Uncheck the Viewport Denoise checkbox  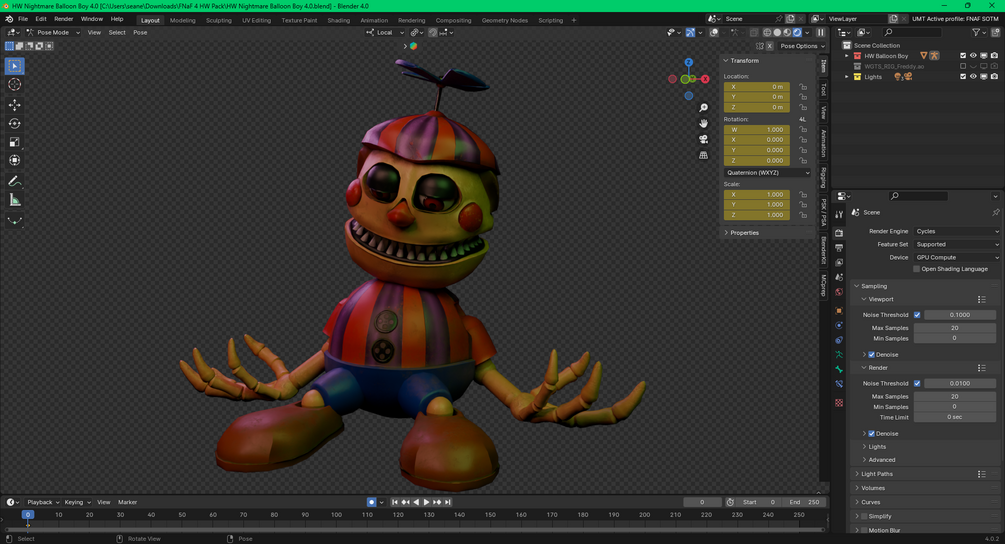872,355
